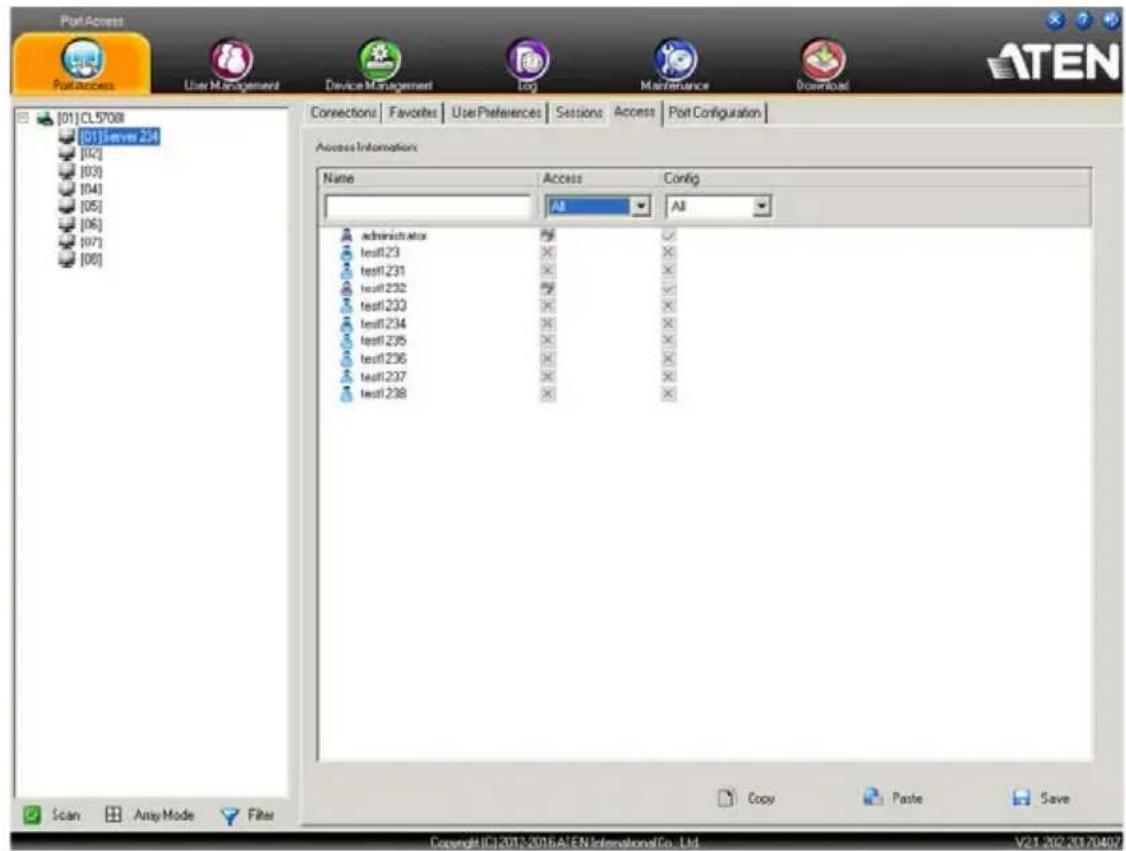Click user icon beside test1232
This screenshot has width=1126, height=851.
click(346, 288)
